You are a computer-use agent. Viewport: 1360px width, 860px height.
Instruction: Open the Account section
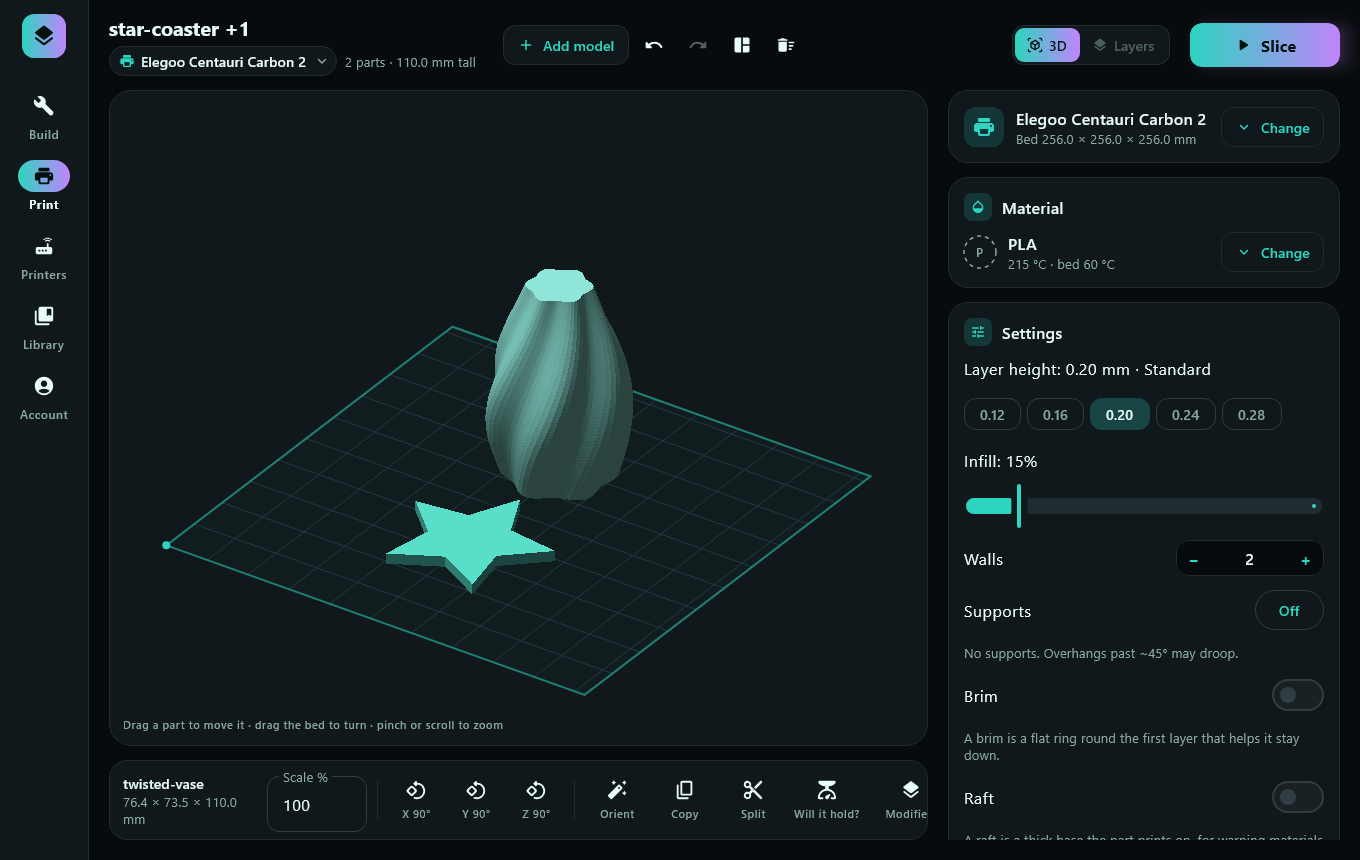pyautogui.click(x=44, y=397)
